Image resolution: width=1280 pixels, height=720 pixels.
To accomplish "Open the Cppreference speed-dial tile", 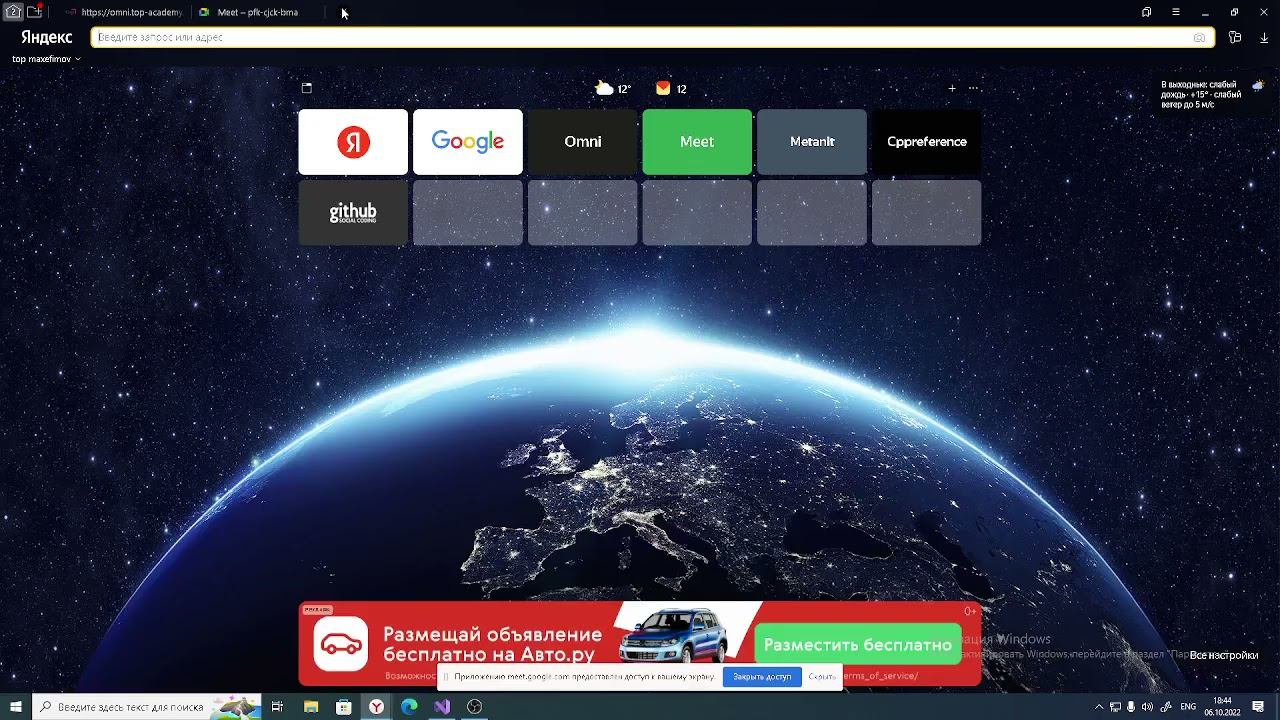I will pyautogui.click(x=927, y=142).
